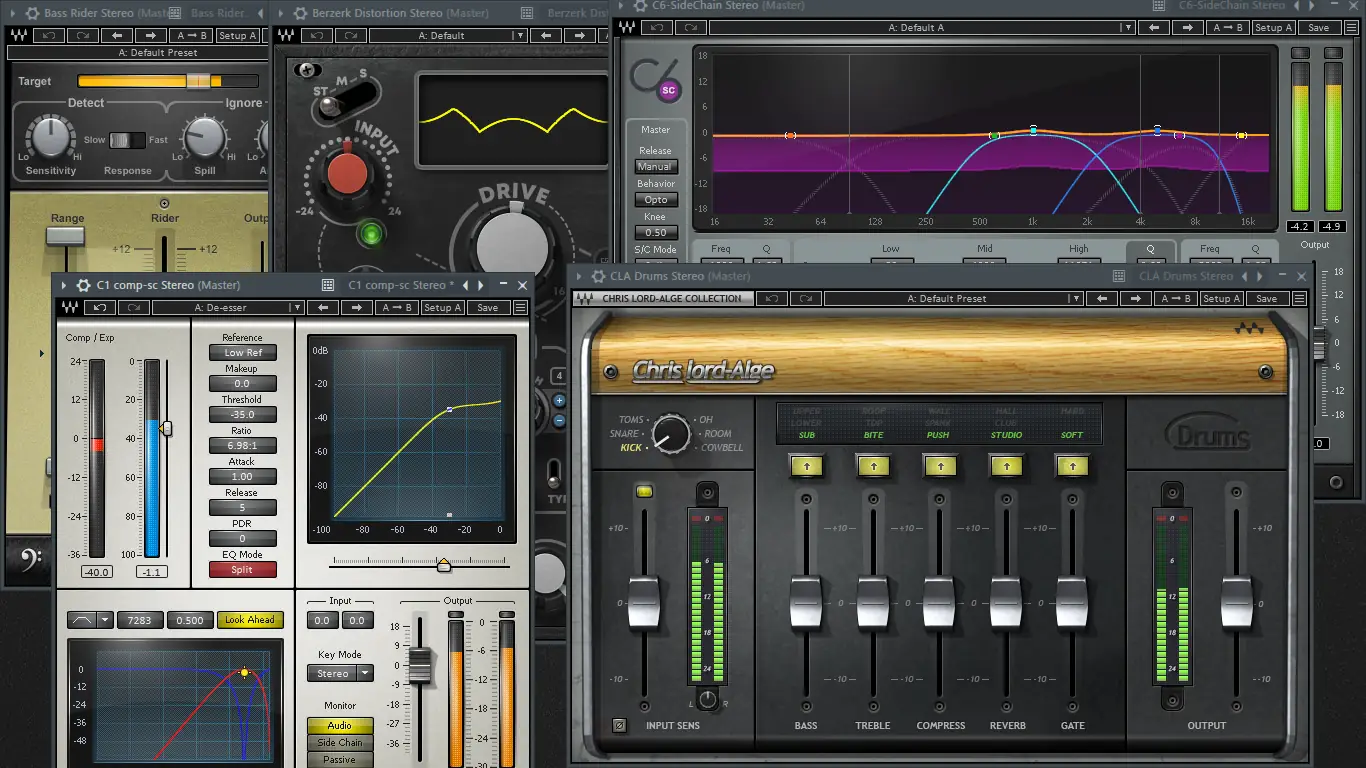
Task: Open the C1 comp-sc hamburger menu icon
Action: click(x=520, y=308)
